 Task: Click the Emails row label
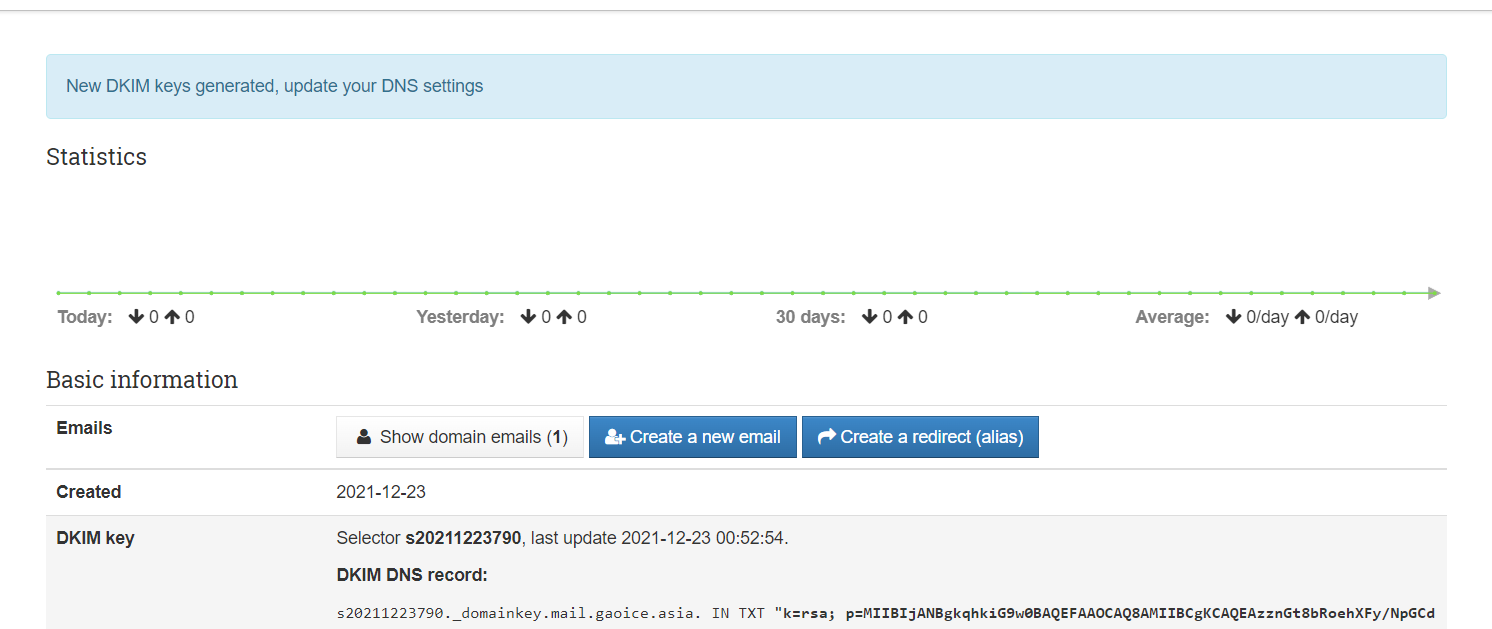(84, 428)
